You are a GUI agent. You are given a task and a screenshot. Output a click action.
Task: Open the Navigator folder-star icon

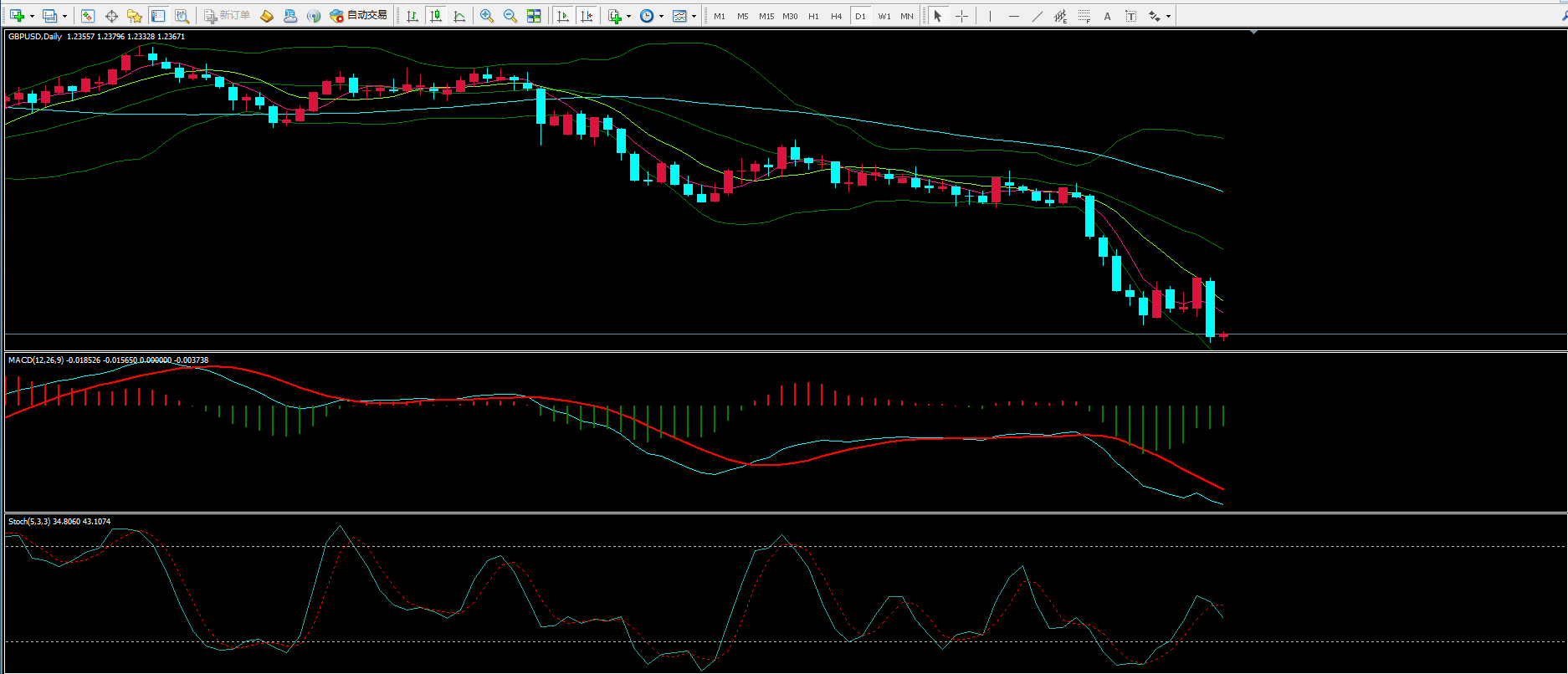(x=134, y=16)
